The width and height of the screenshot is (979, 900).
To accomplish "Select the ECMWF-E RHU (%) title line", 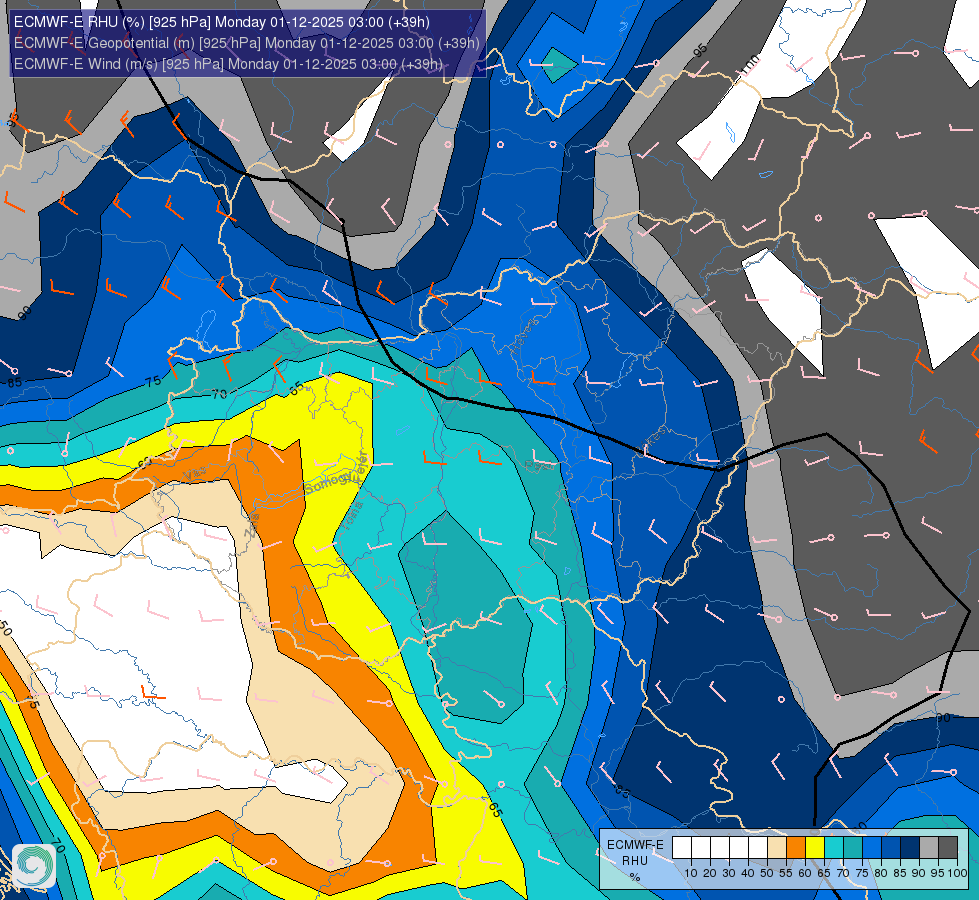I will [222, 22].
